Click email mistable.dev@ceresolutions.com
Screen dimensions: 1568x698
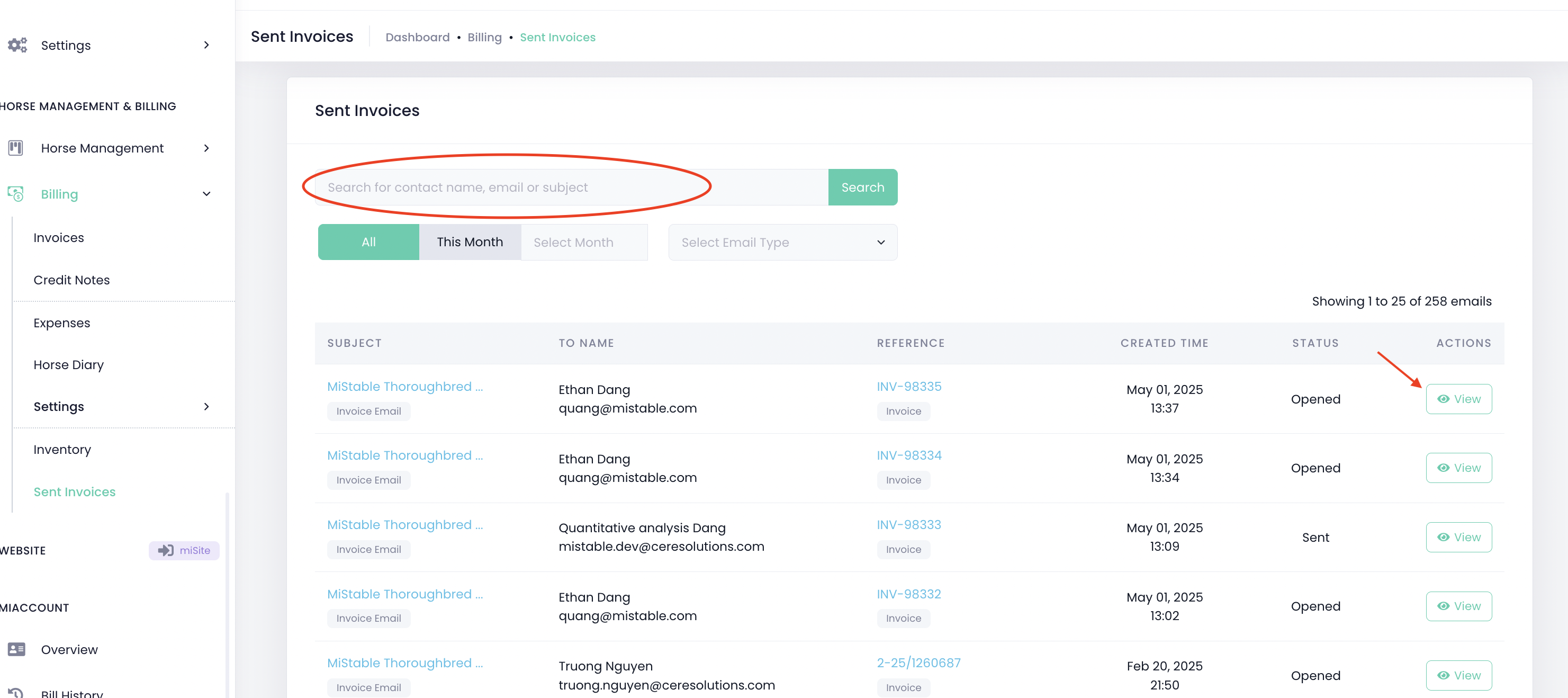[x=661, y=547]
